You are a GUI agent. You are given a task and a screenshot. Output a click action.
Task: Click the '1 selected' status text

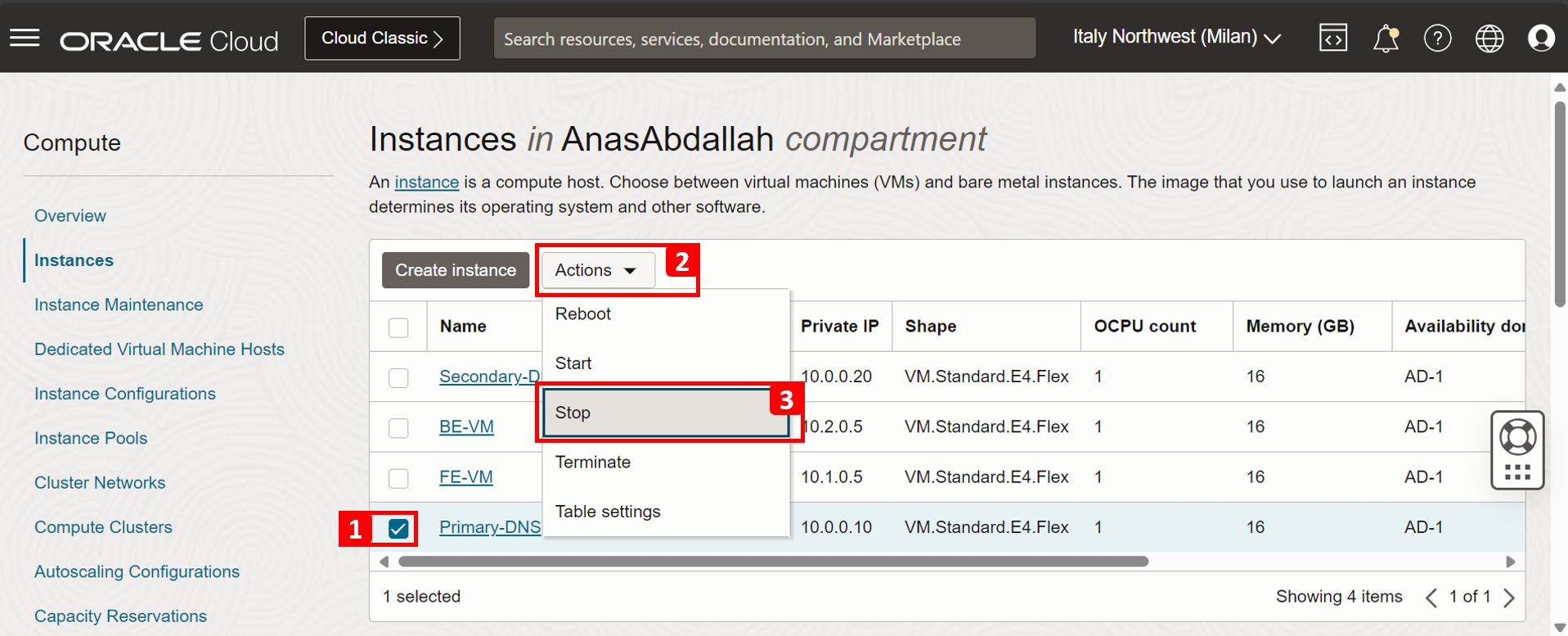422,597
